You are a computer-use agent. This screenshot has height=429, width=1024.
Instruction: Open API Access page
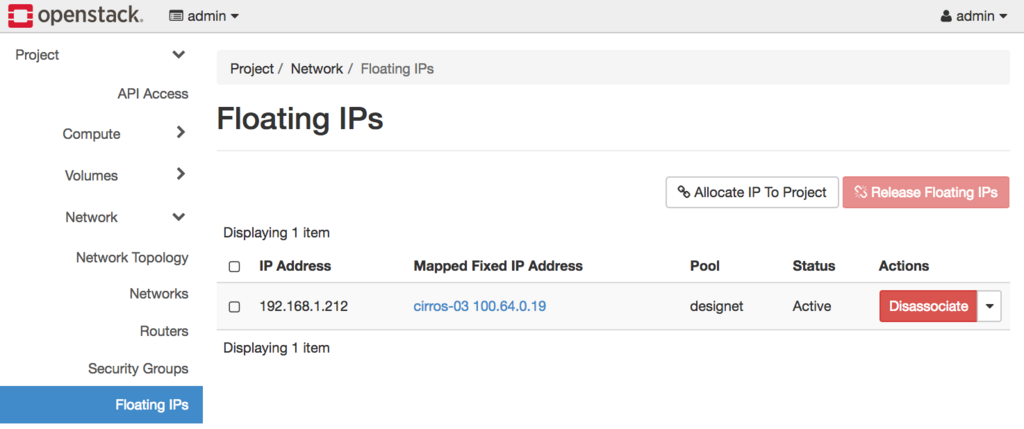pyautogui.click(x=152, y=94)
